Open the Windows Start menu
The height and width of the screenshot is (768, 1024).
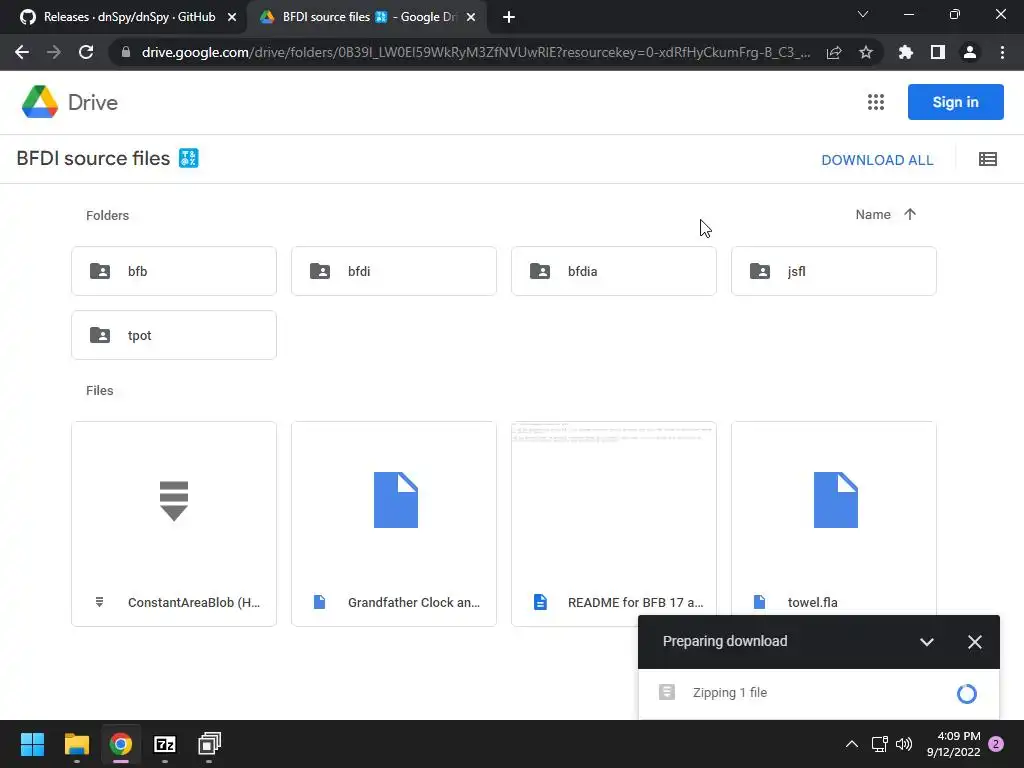pos(32,744)
